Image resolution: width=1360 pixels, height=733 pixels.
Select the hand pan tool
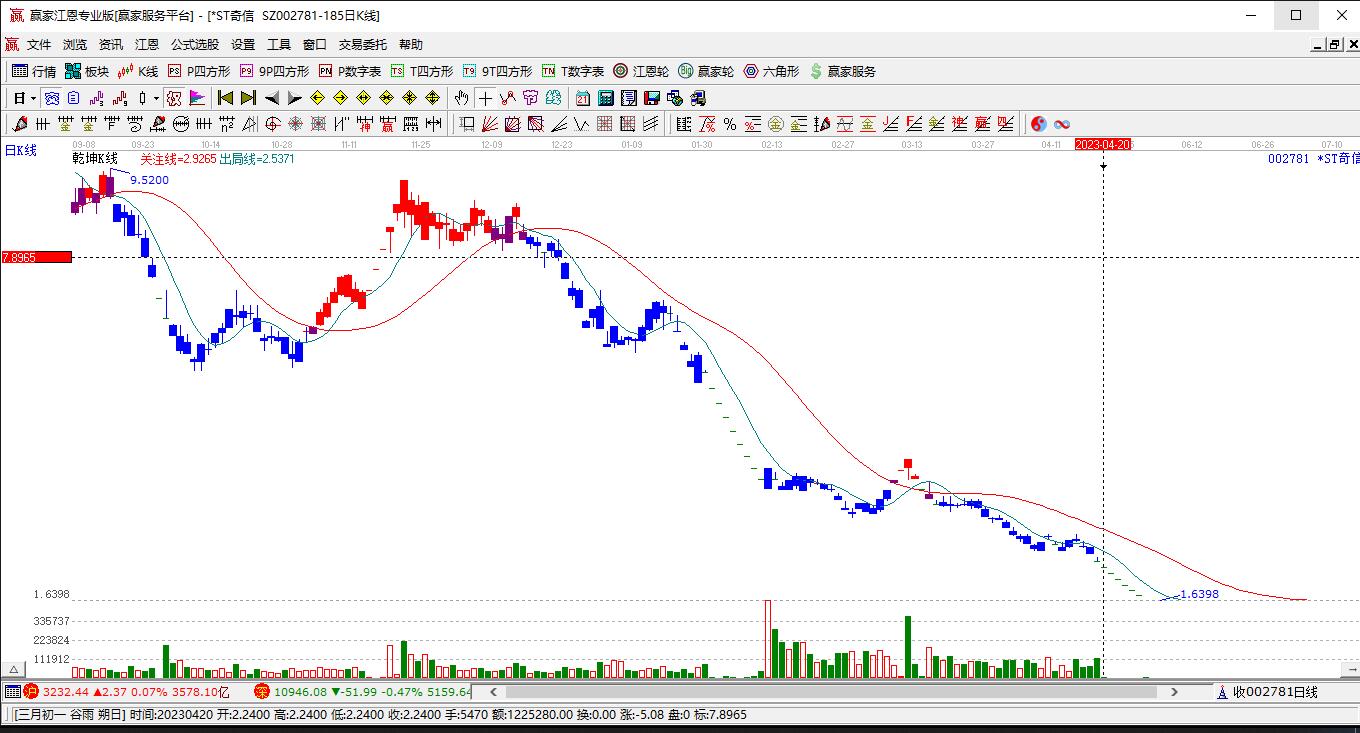[x=461, y=98]
